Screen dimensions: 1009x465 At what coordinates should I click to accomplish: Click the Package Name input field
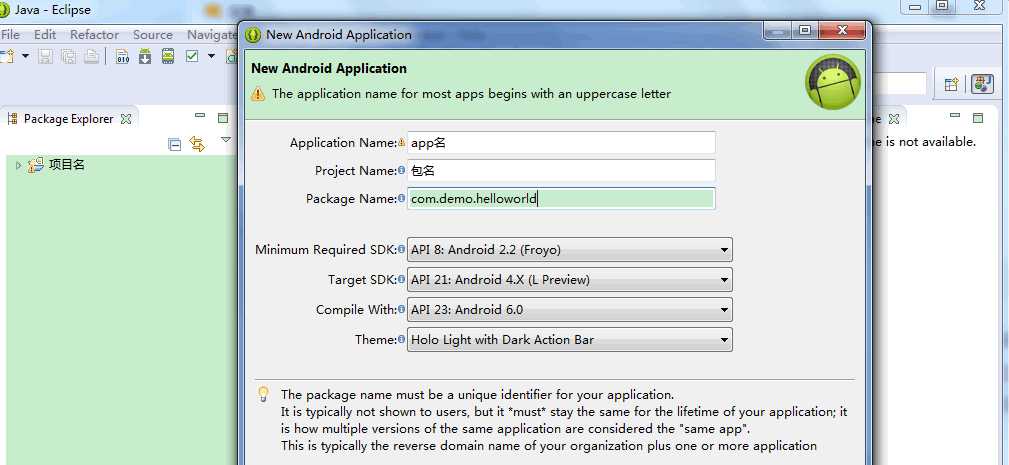(561, 199)
